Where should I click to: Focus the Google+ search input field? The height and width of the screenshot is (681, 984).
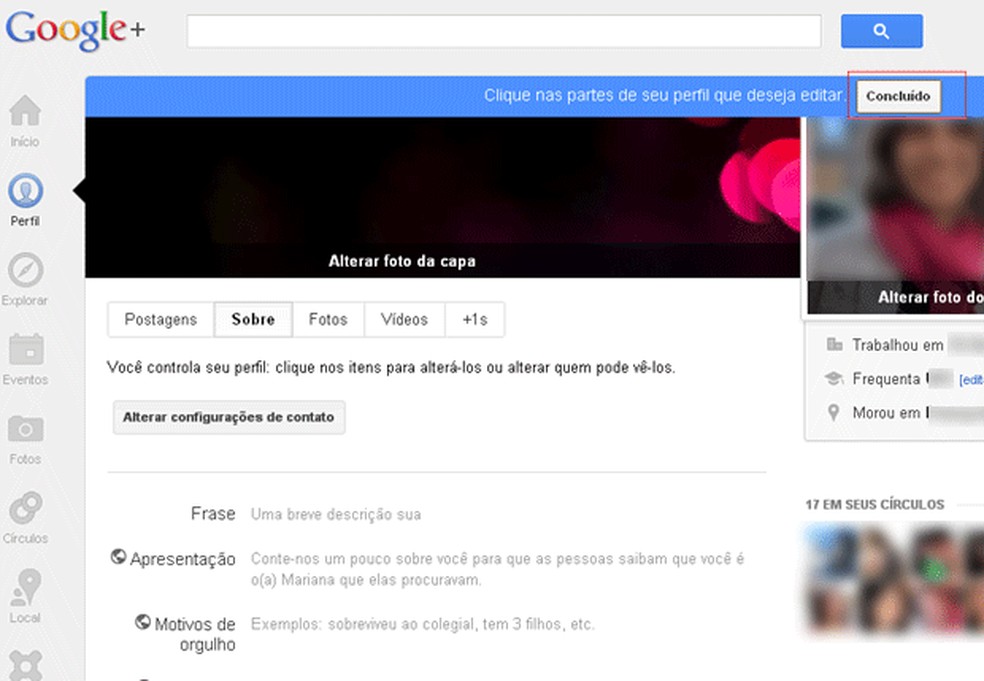(x=504, y=31)
